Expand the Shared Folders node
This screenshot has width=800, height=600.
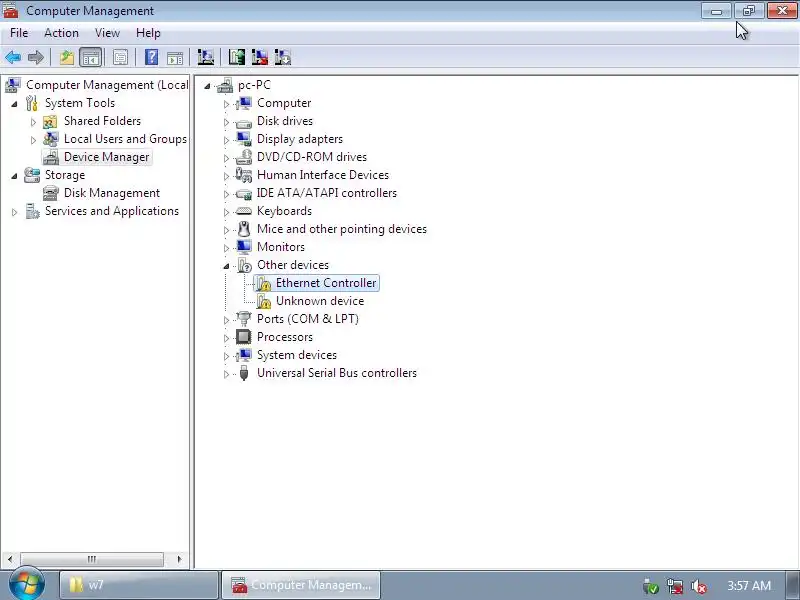tap(33, 122)
